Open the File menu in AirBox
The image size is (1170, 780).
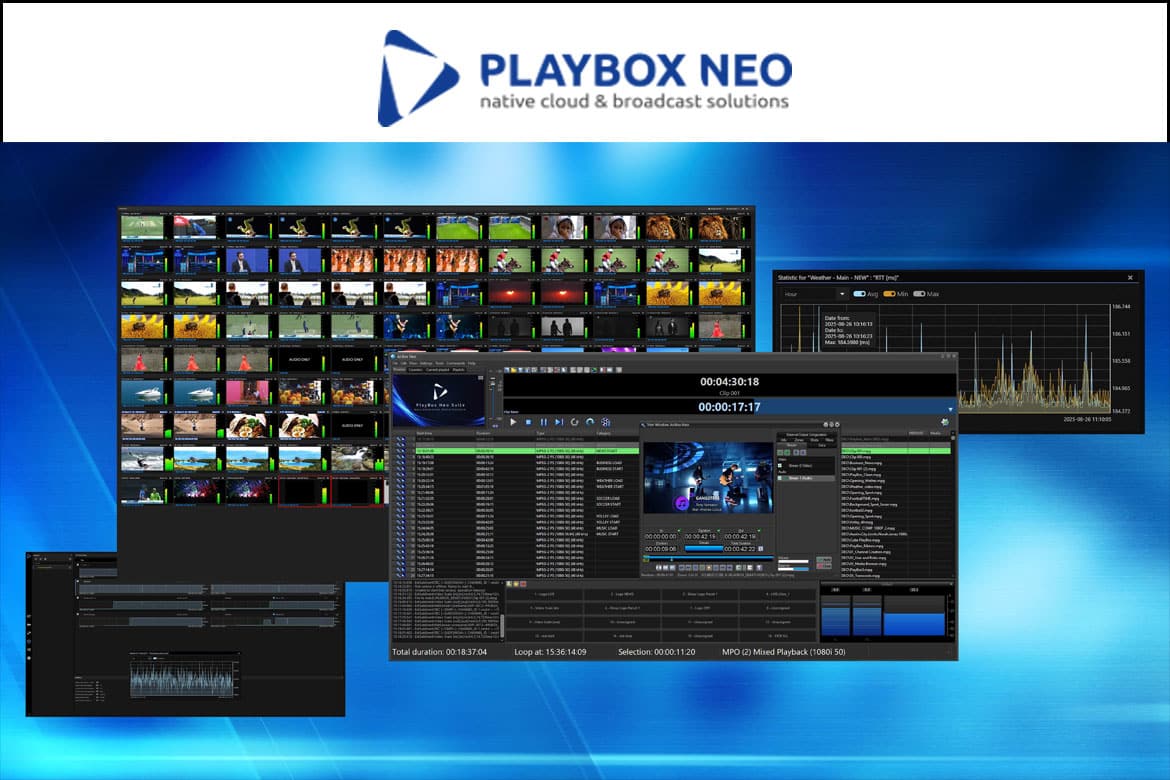395,364
